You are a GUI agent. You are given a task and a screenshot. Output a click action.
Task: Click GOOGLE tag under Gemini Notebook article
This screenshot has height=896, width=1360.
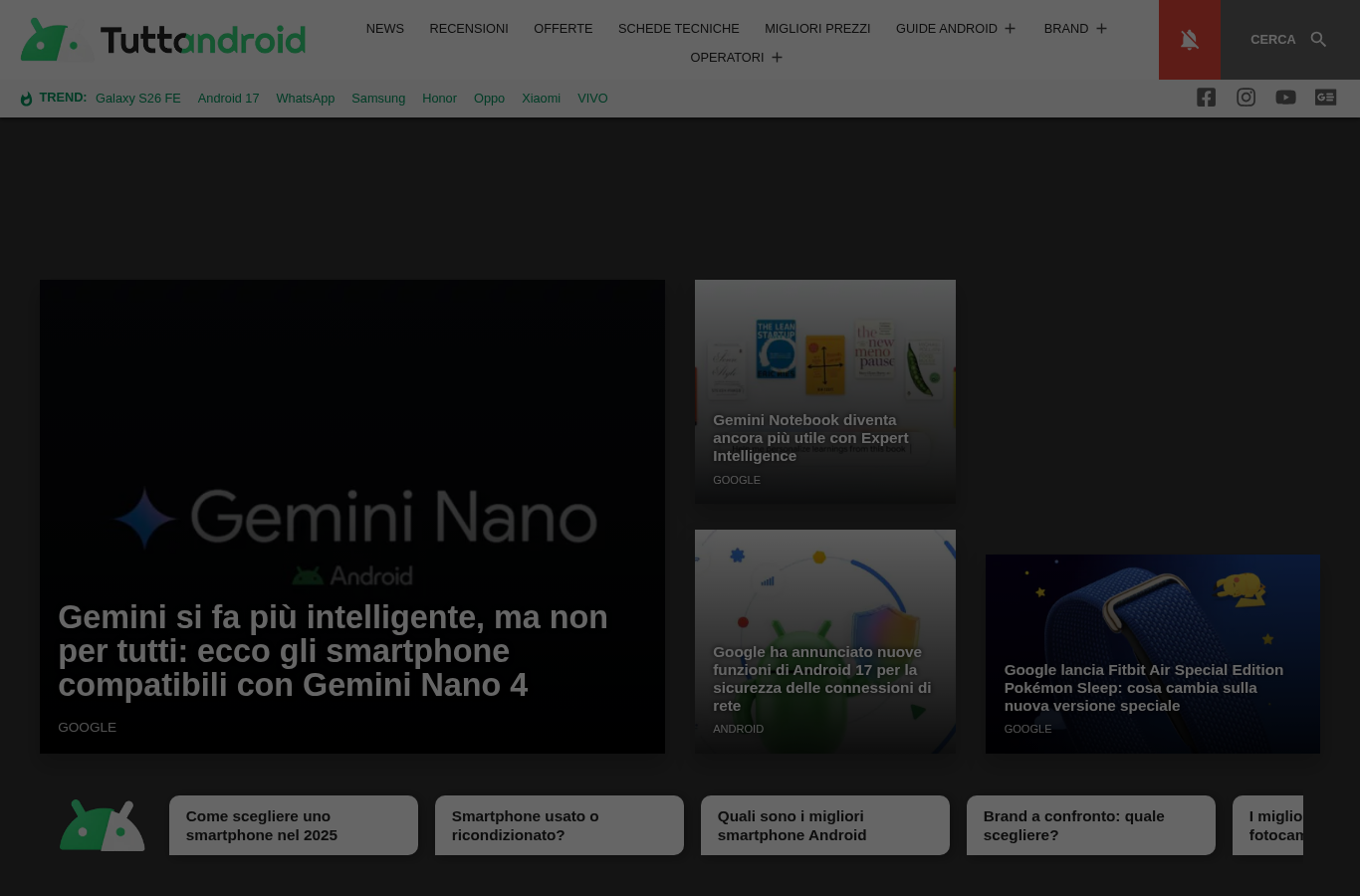(x=737, y=480)
